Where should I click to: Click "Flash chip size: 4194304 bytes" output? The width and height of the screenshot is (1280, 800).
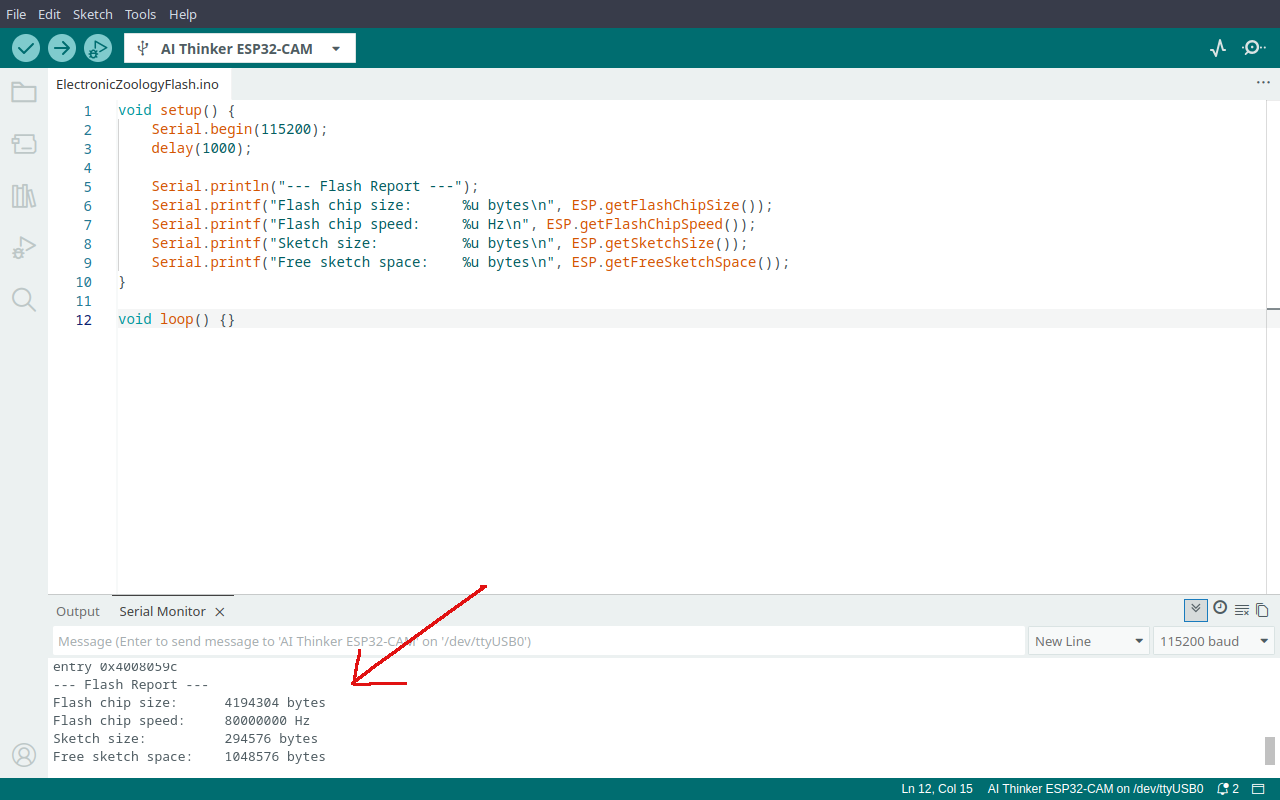189,703
